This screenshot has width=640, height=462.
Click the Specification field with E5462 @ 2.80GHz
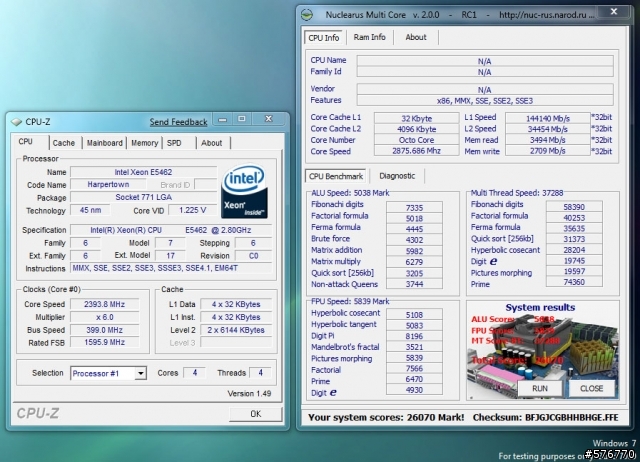pos(171,230)
